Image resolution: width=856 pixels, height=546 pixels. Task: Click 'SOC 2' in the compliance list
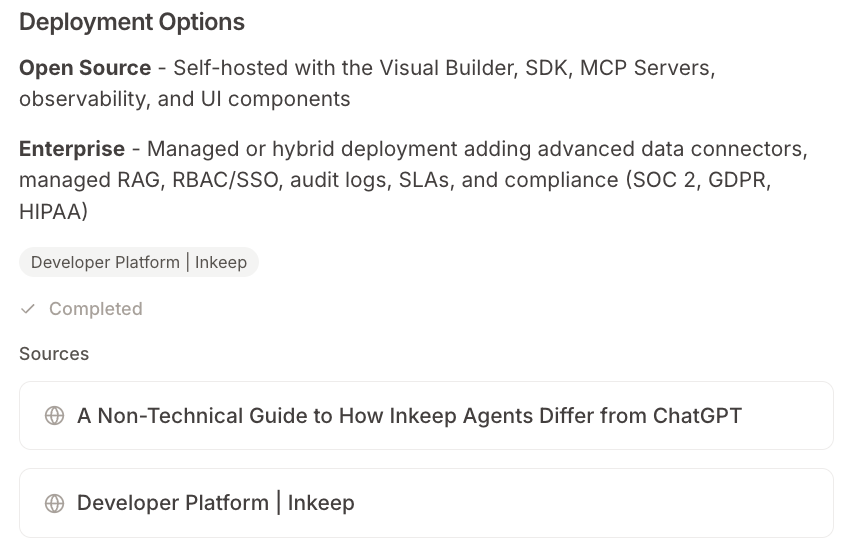664,180
